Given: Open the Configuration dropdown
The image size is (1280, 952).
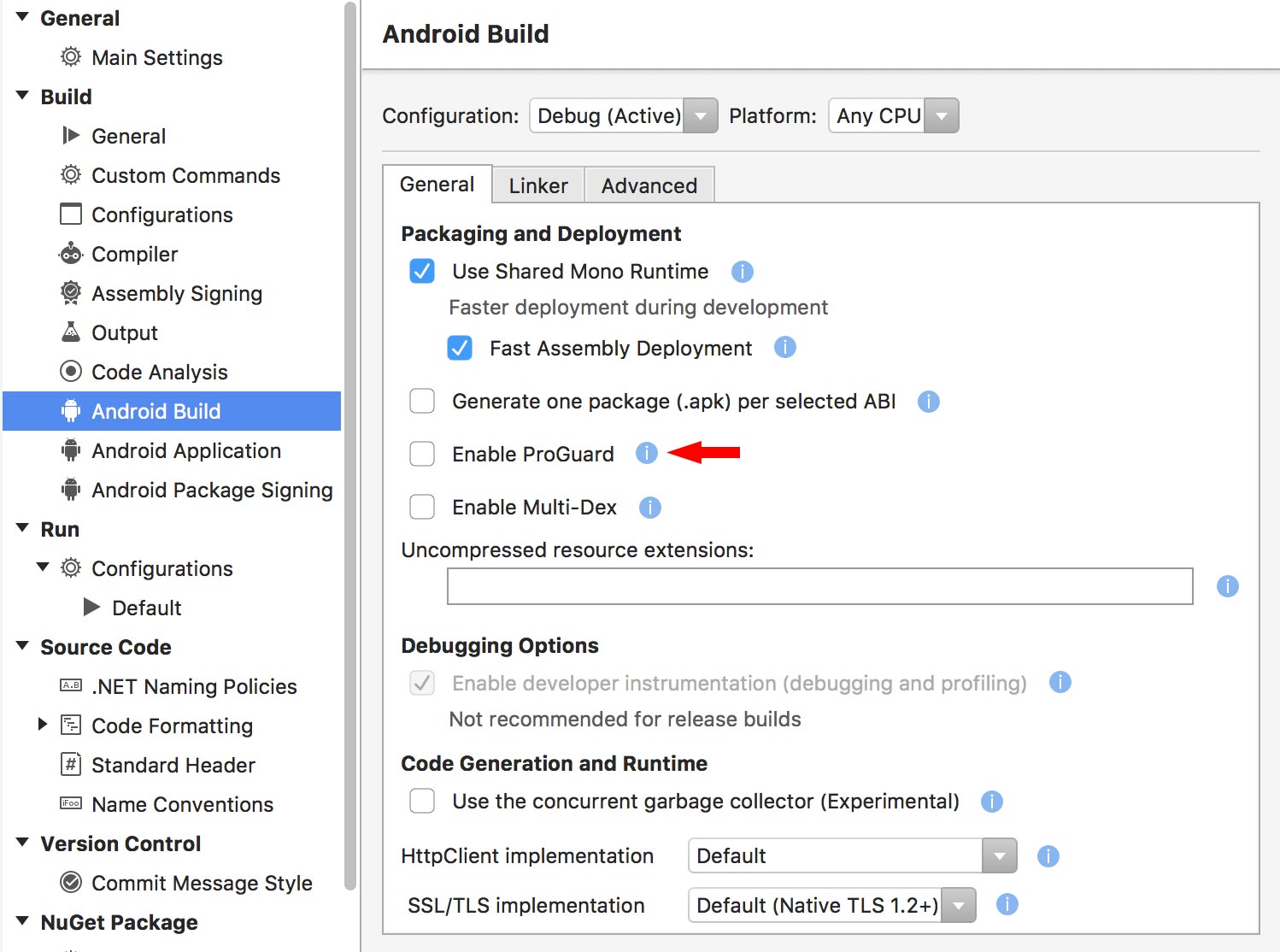Looking at the screenshot, I should pos(624,115).
